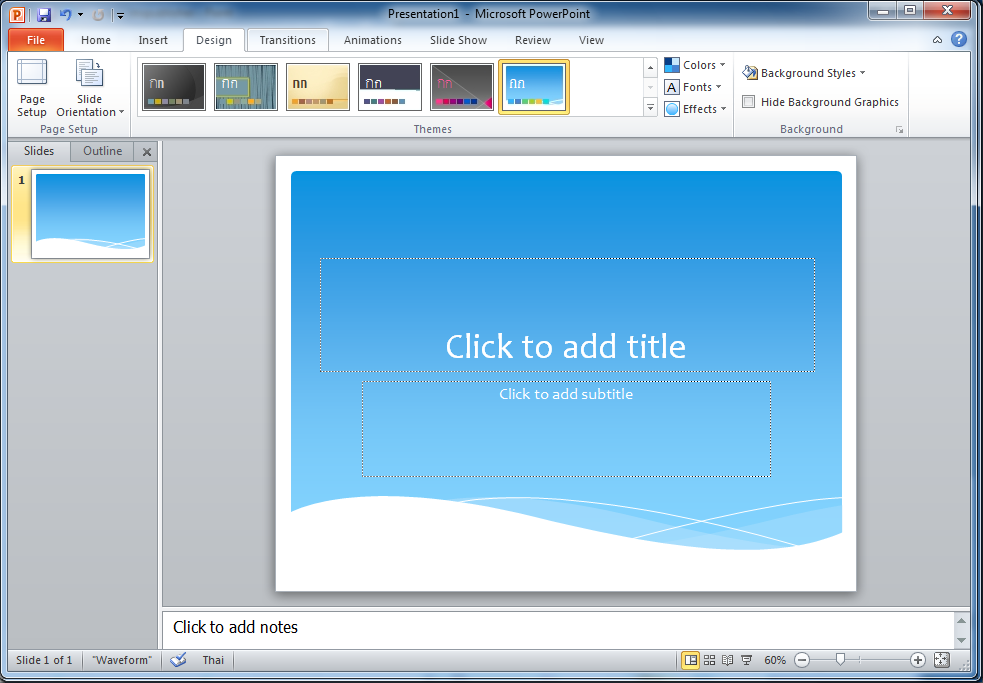983x683 pixels.
Task: Click the Zoom in plus button
Action: click(x=918, y=660)
